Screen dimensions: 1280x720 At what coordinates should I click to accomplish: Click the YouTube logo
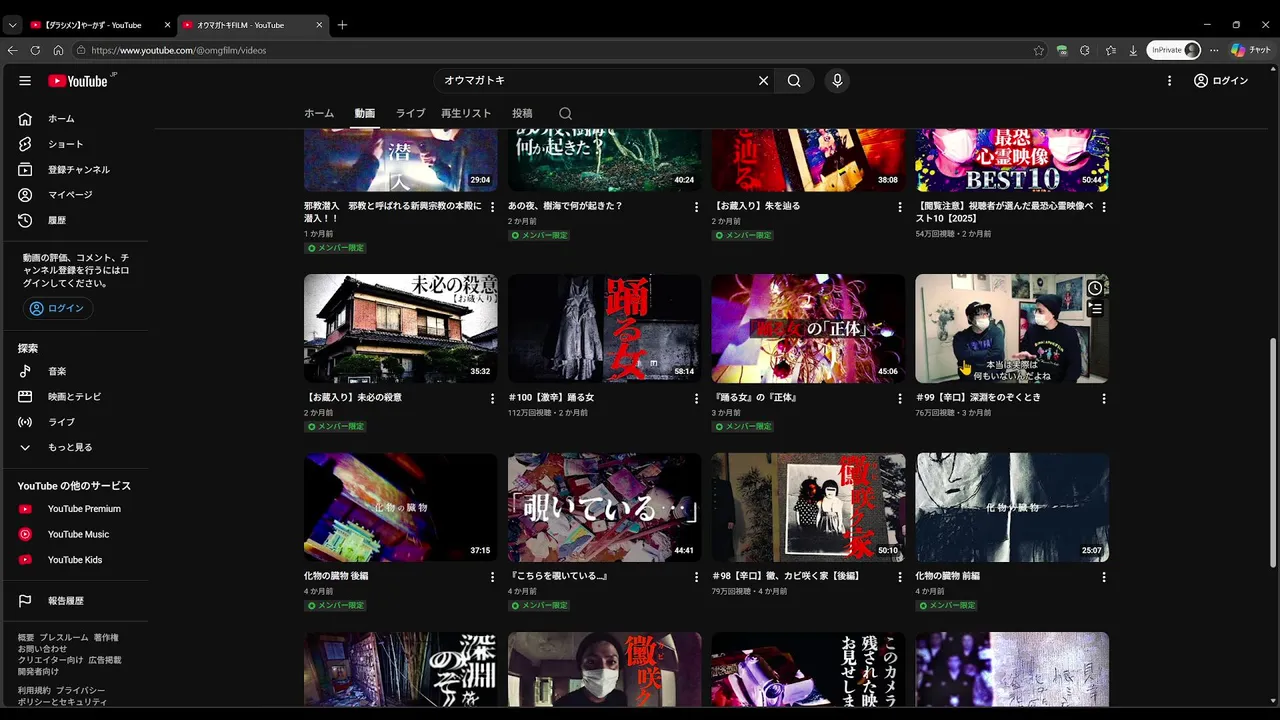(78, 81)
